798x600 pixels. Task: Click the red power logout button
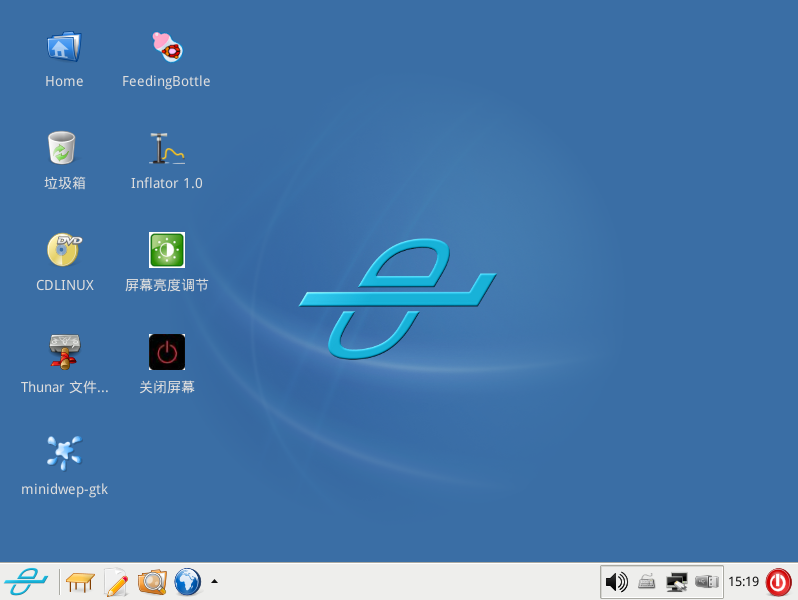[x=779, y=582]
